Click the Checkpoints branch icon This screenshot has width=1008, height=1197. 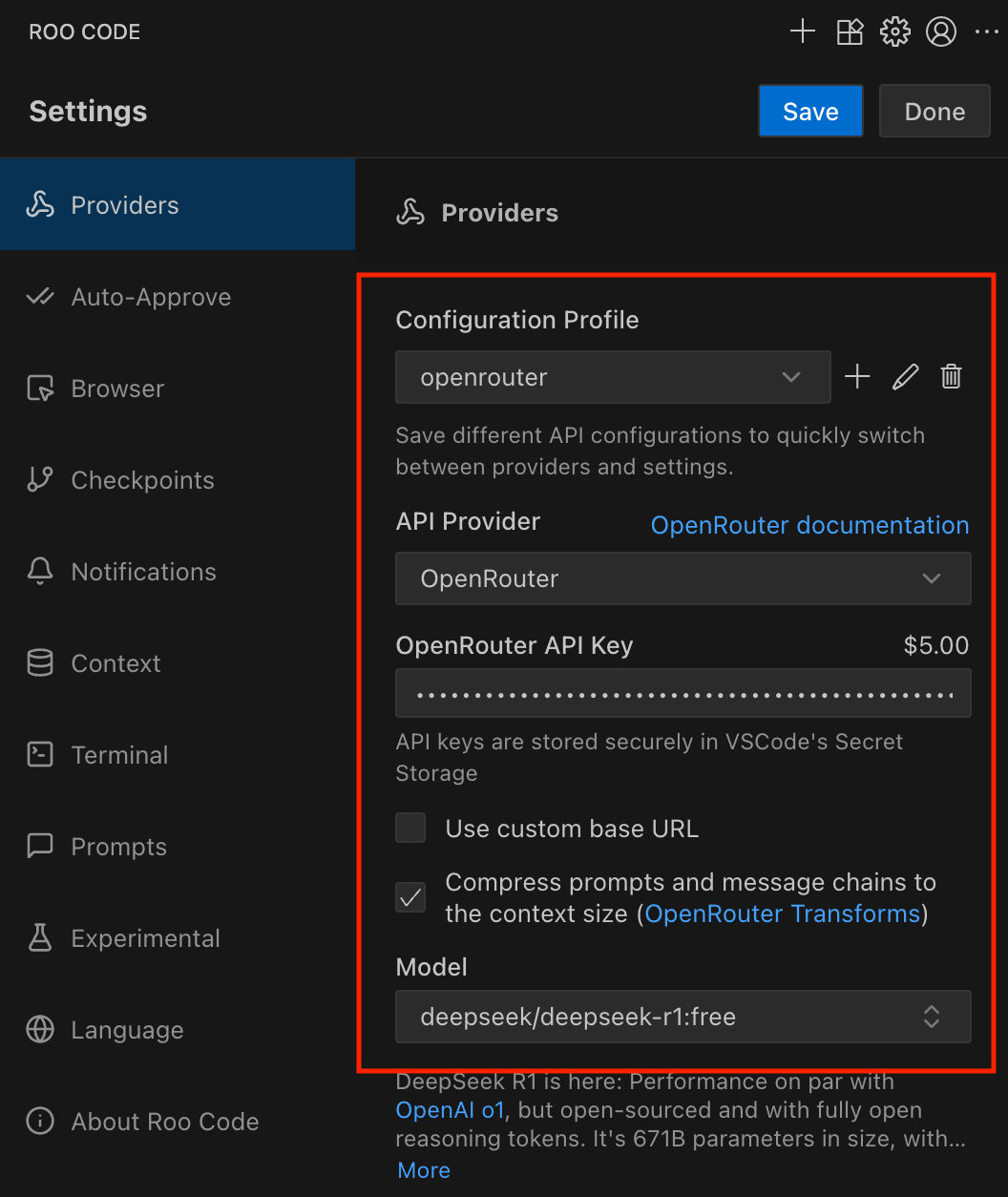(40, 479)
